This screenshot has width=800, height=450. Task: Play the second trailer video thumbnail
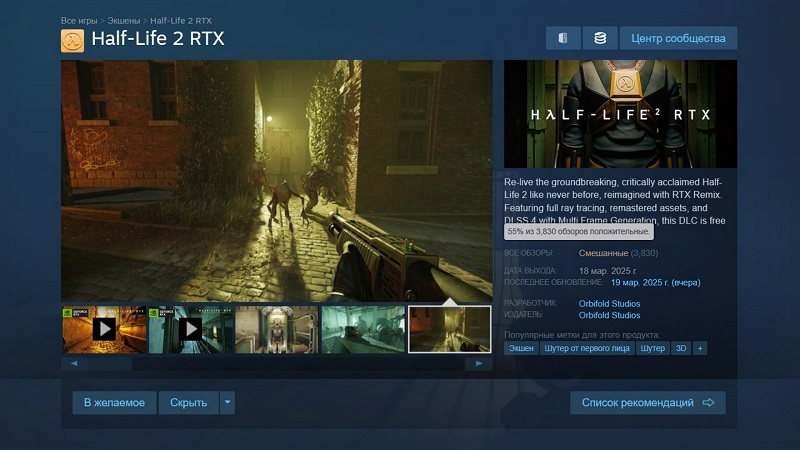coord(190,329)
